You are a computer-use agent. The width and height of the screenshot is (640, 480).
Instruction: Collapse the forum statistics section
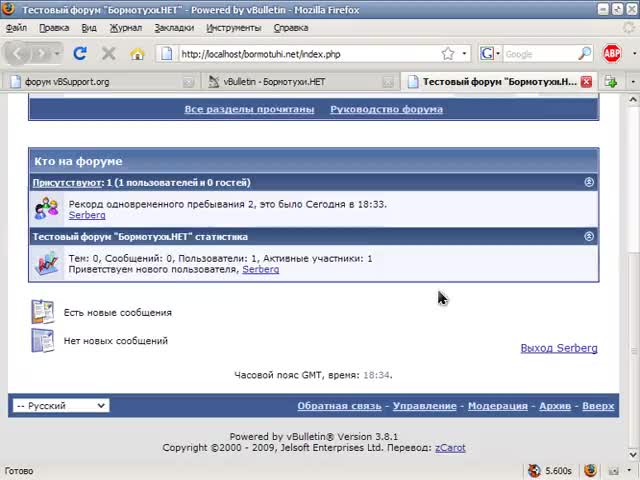[x=589, y=236]
